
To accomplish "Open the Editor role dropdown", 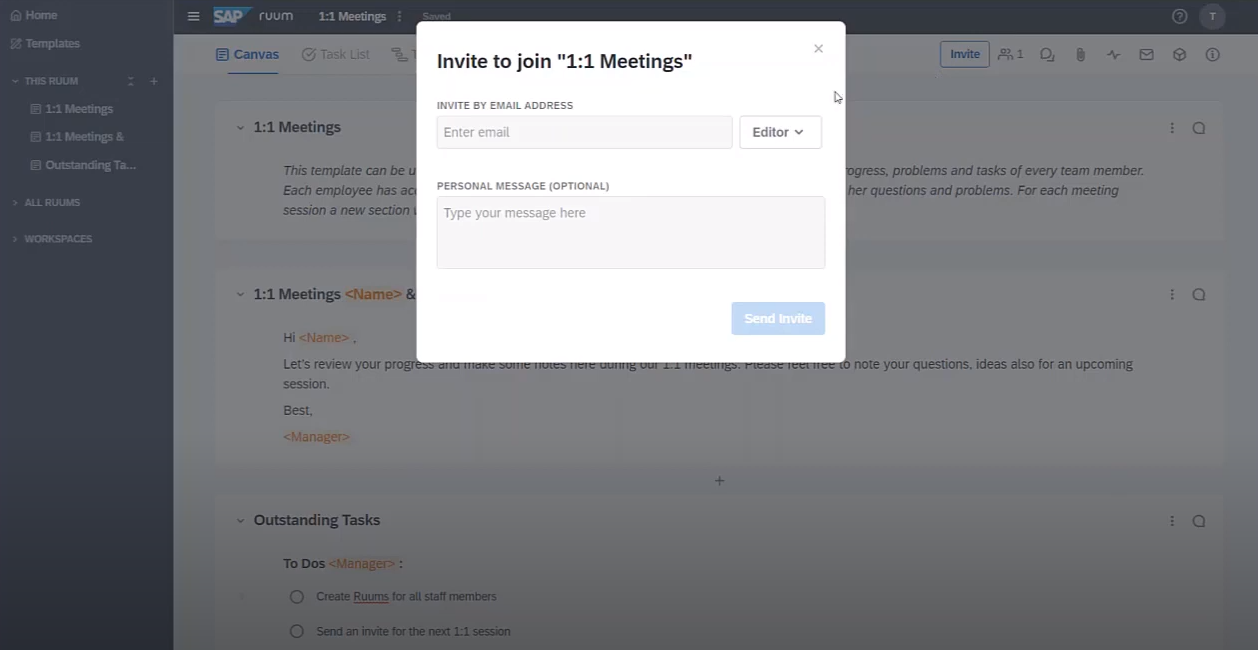I will coord(780,132).
